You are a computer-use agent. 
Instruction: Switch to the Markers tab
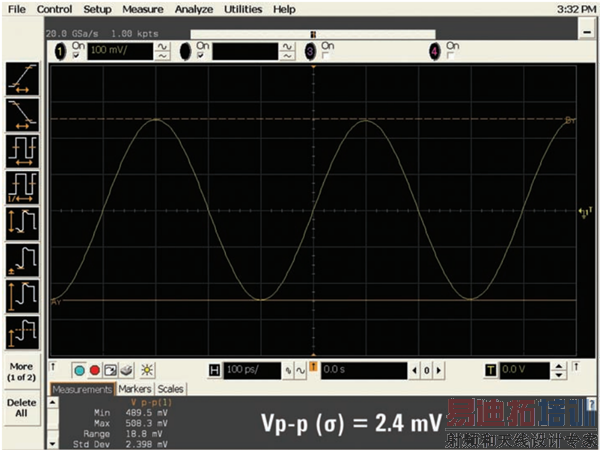coord(135,389)
